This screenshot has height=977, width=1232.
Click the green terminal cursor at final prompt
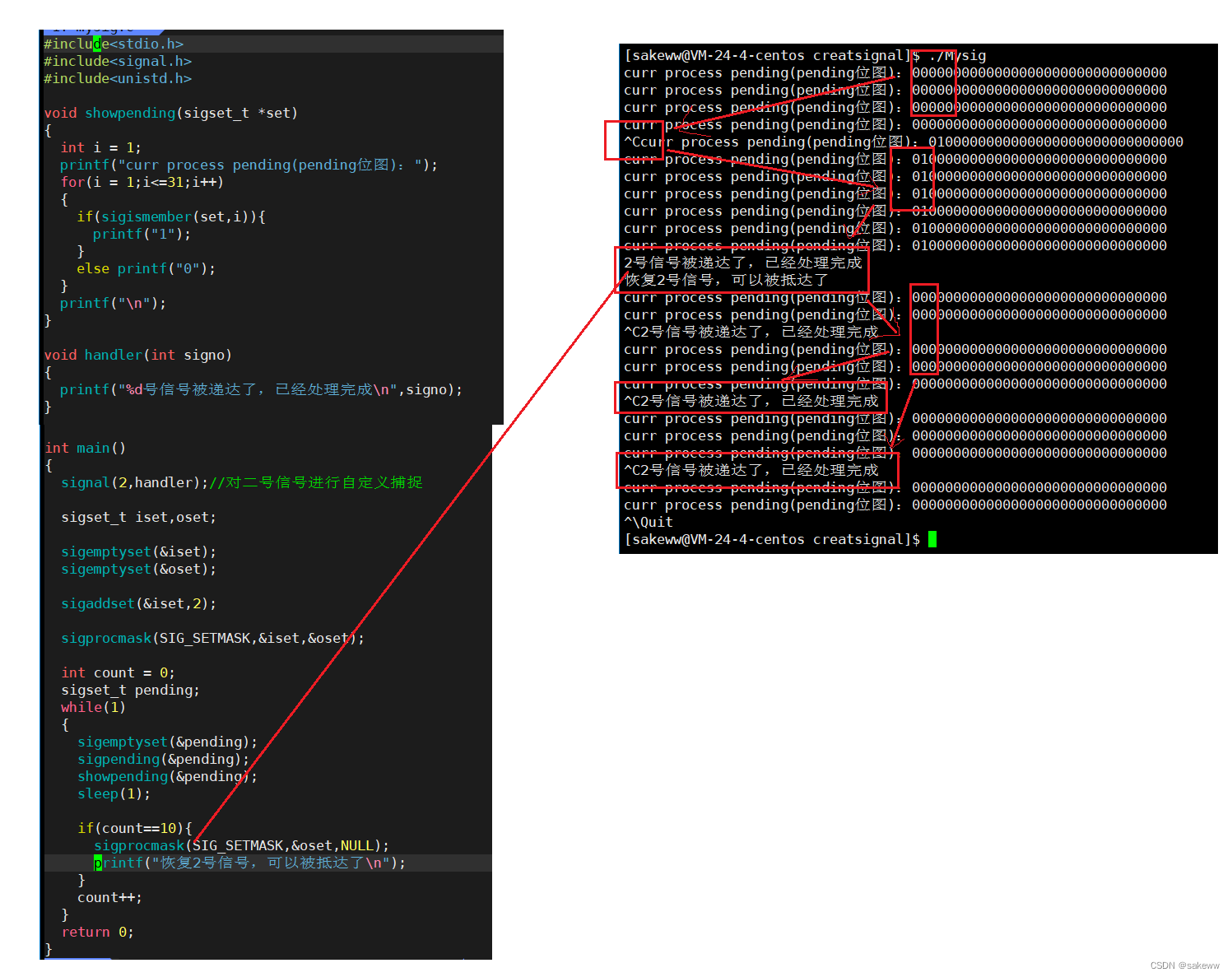click(x=932, y=539)
